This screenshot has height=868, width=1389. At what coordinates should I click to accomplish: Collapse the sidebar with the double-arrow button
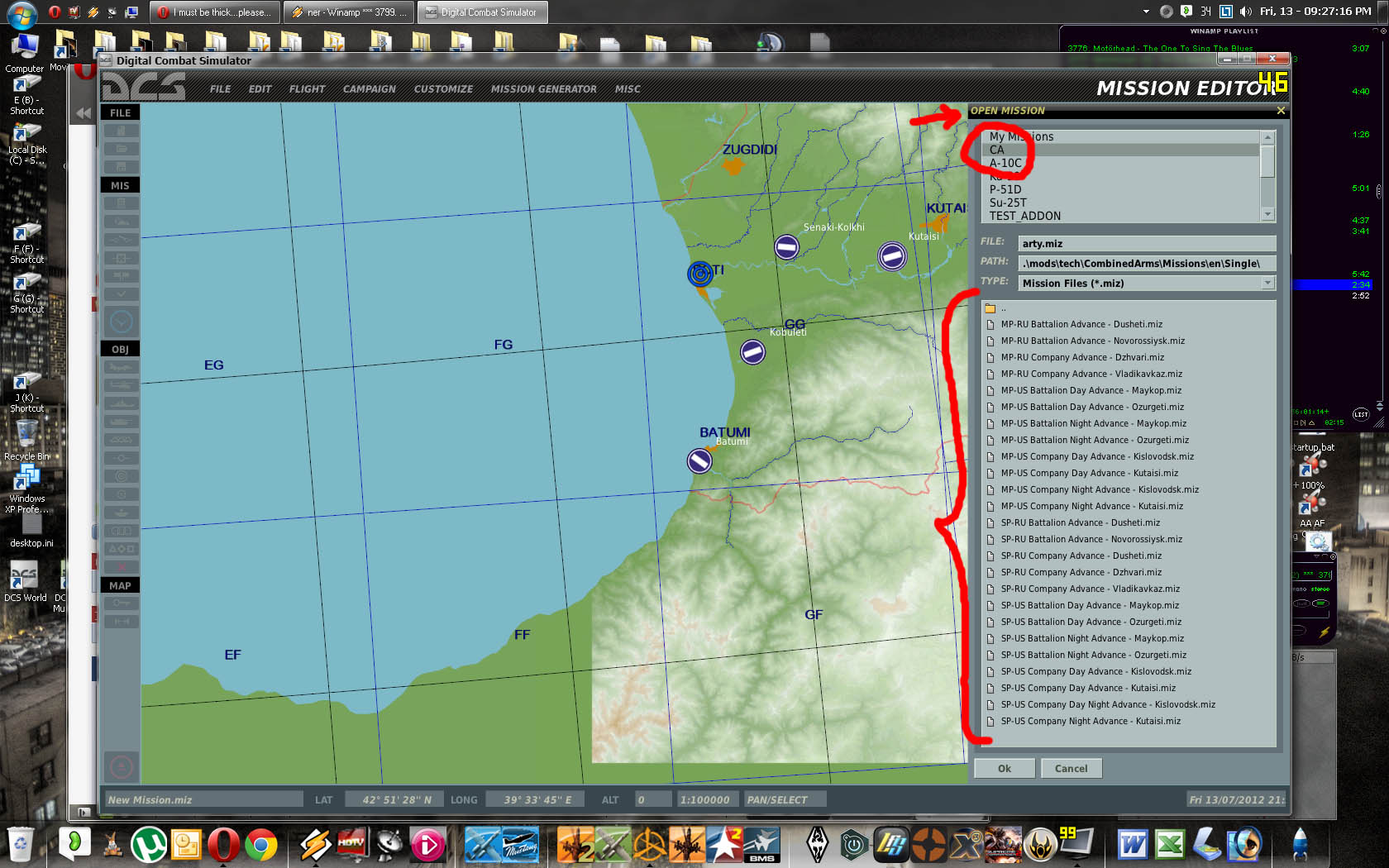pyautogui.click(x=84, y=113)
